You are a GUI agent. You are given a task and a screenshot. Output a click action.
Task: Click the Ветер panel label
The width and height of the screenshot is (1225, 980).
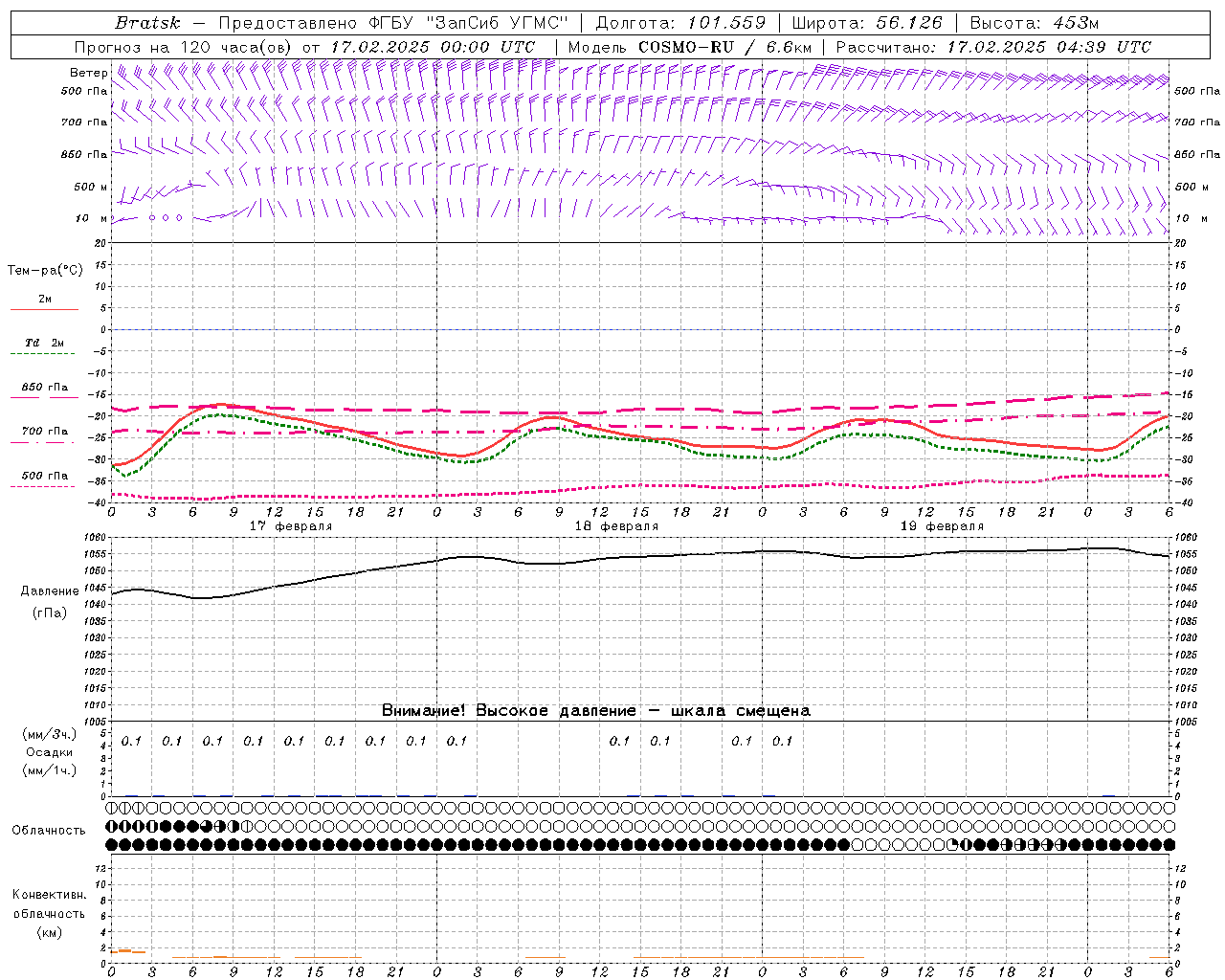tap(88, 73)
